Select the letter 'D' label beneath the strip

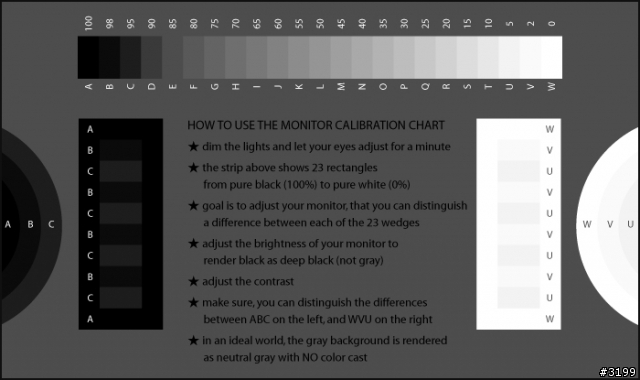click(x=151, y=87)
